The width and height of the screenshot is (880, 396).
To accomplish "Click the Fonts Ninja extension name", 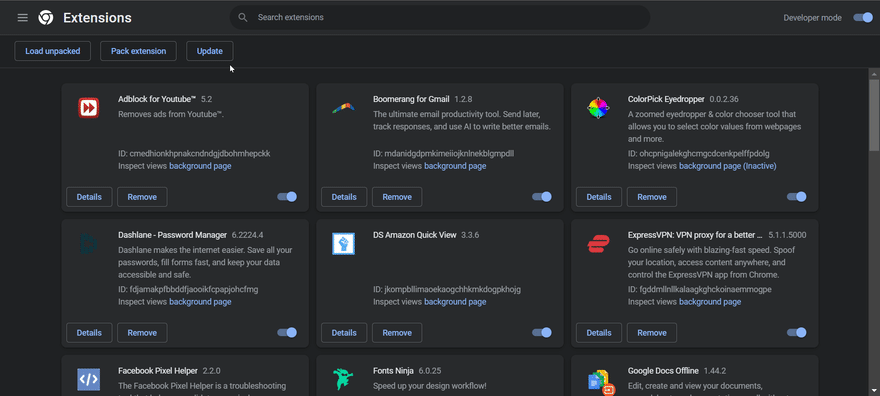I will [x=393, y=371].
